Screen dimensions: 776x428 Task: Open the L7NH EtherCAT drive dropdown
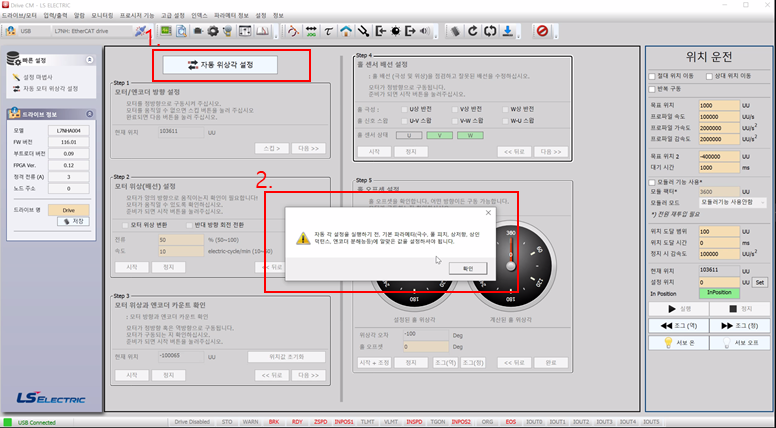(92, 31)
